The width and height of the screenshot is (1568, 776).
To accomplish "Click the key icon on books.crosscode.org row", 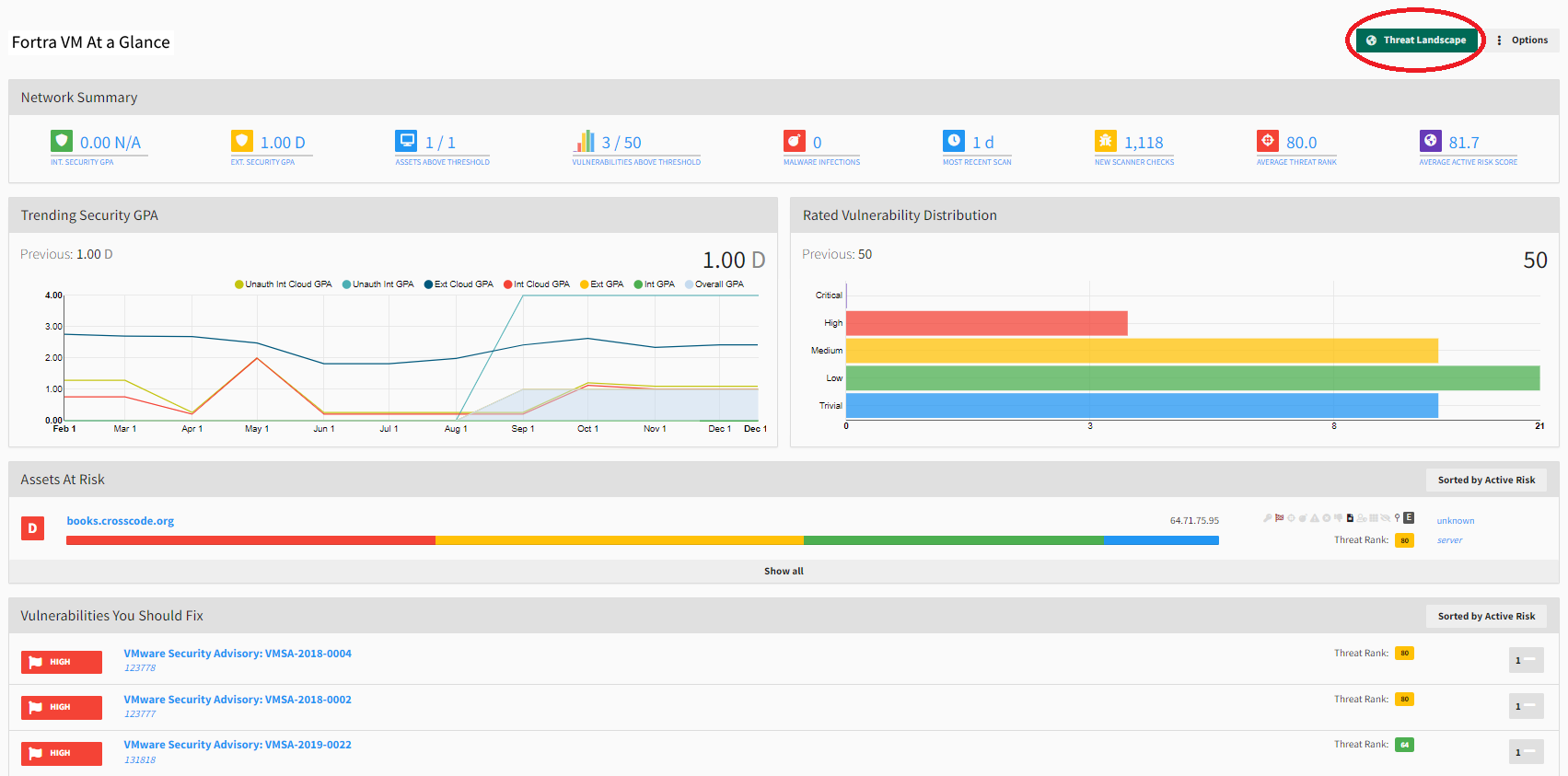I will [x=1268, y=517].
